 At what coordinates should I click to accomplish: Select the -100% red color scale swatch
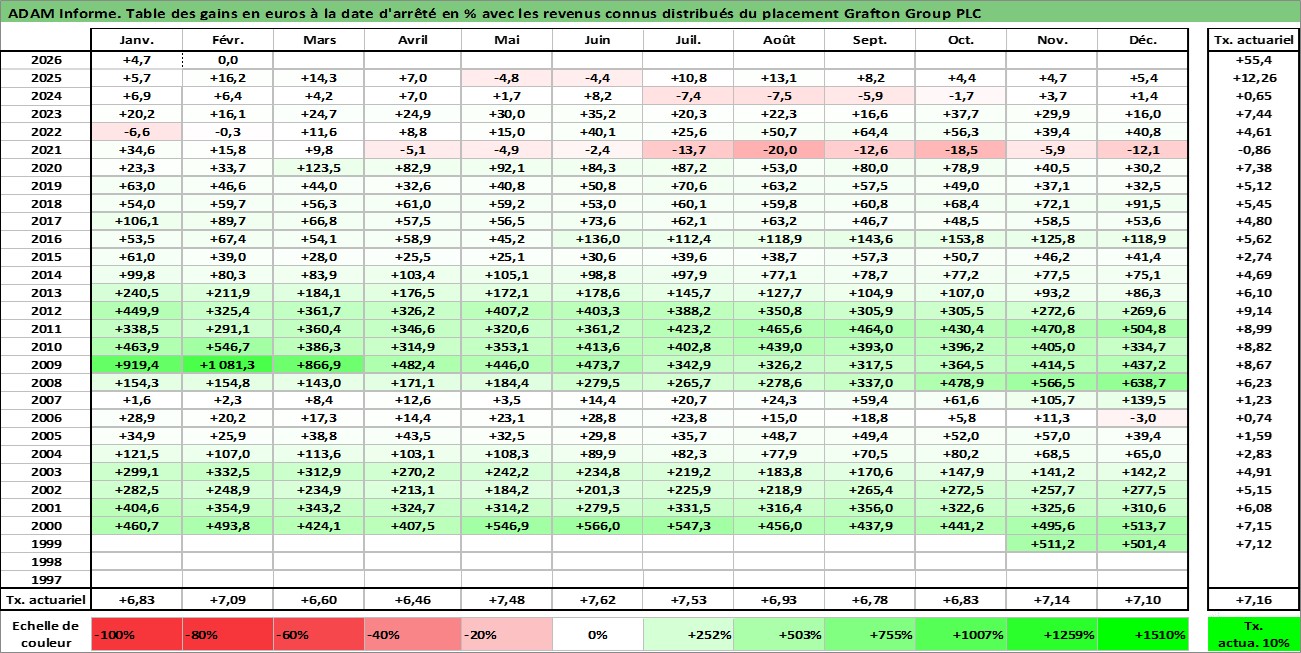point(136,634)
